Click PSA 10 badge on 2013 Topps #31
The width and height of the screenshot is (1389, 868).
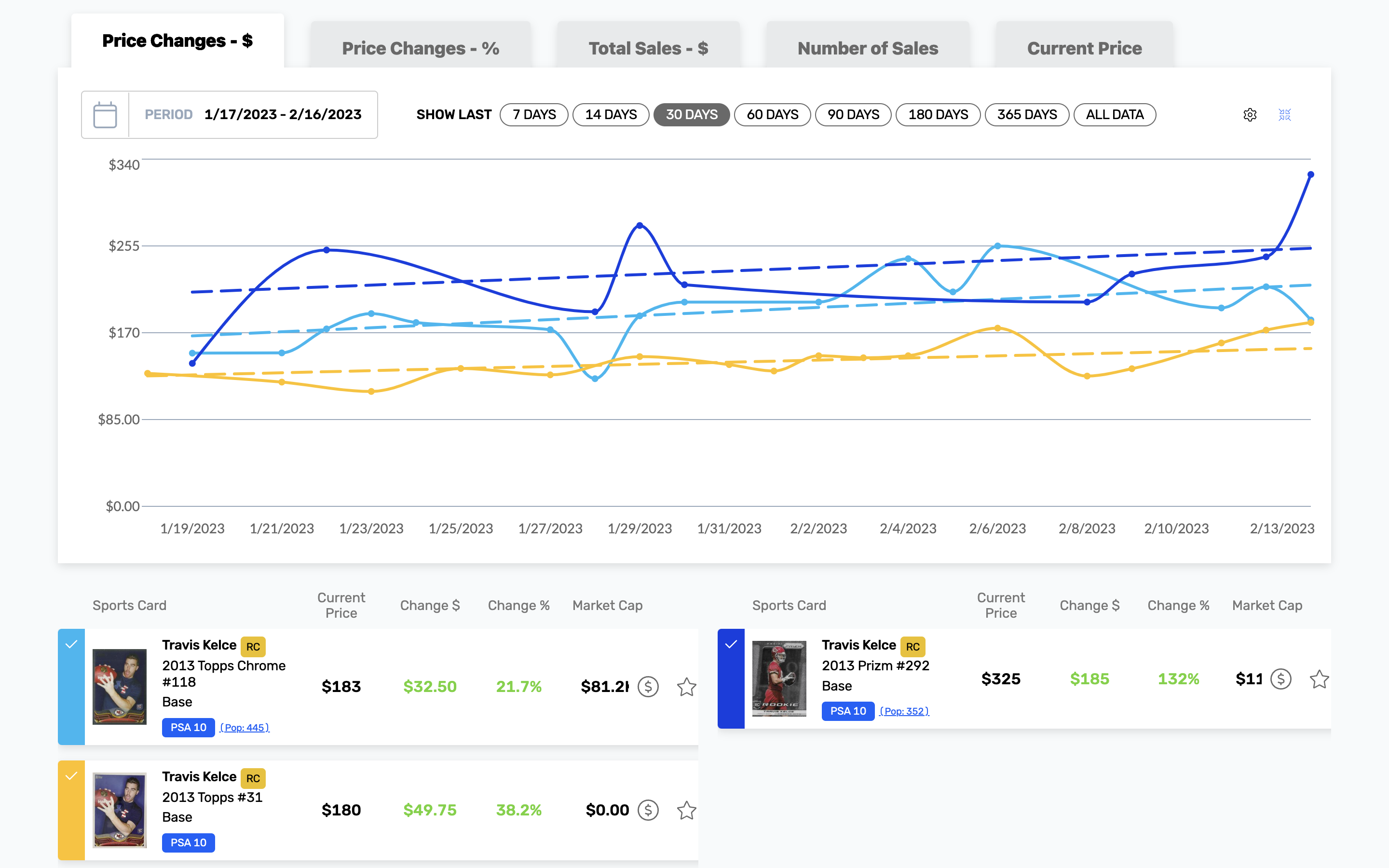point(188,843)
